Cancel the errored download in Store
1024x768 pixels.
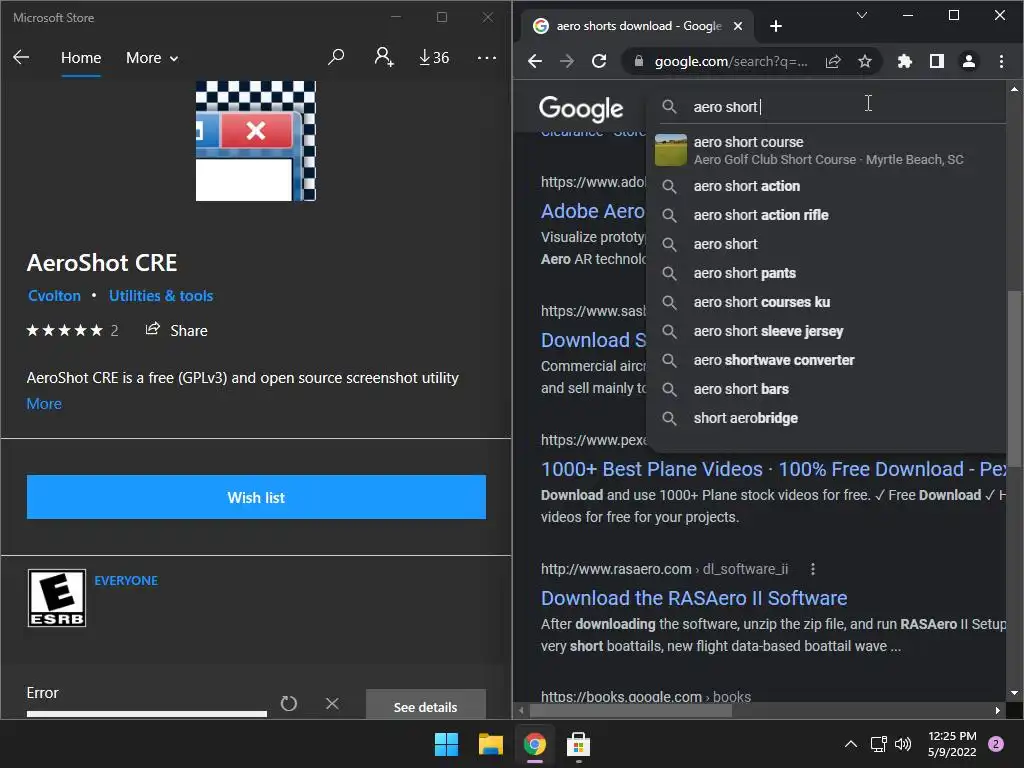[x=332, y=703]
